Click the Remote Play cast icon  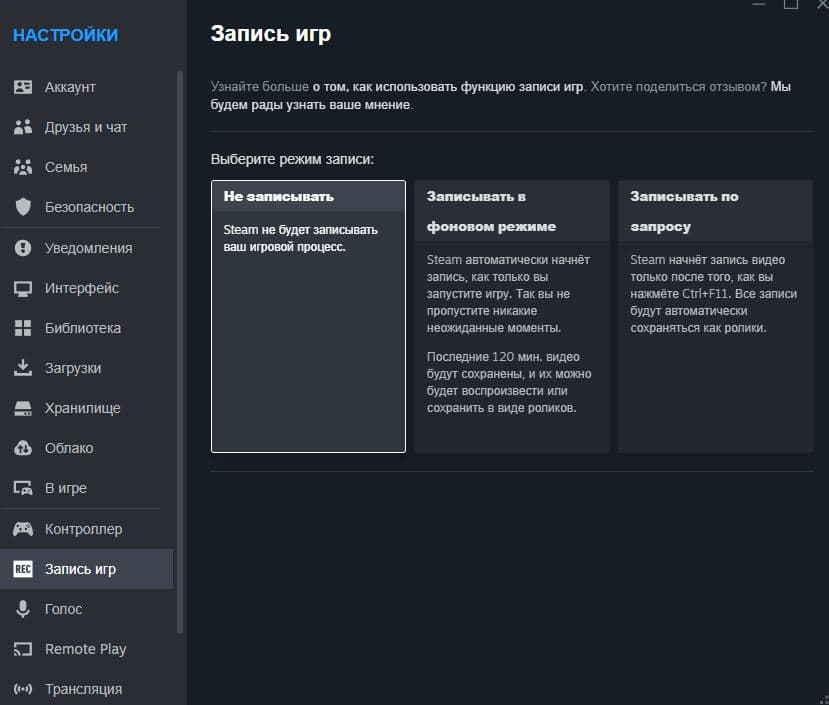pos(23,649)
